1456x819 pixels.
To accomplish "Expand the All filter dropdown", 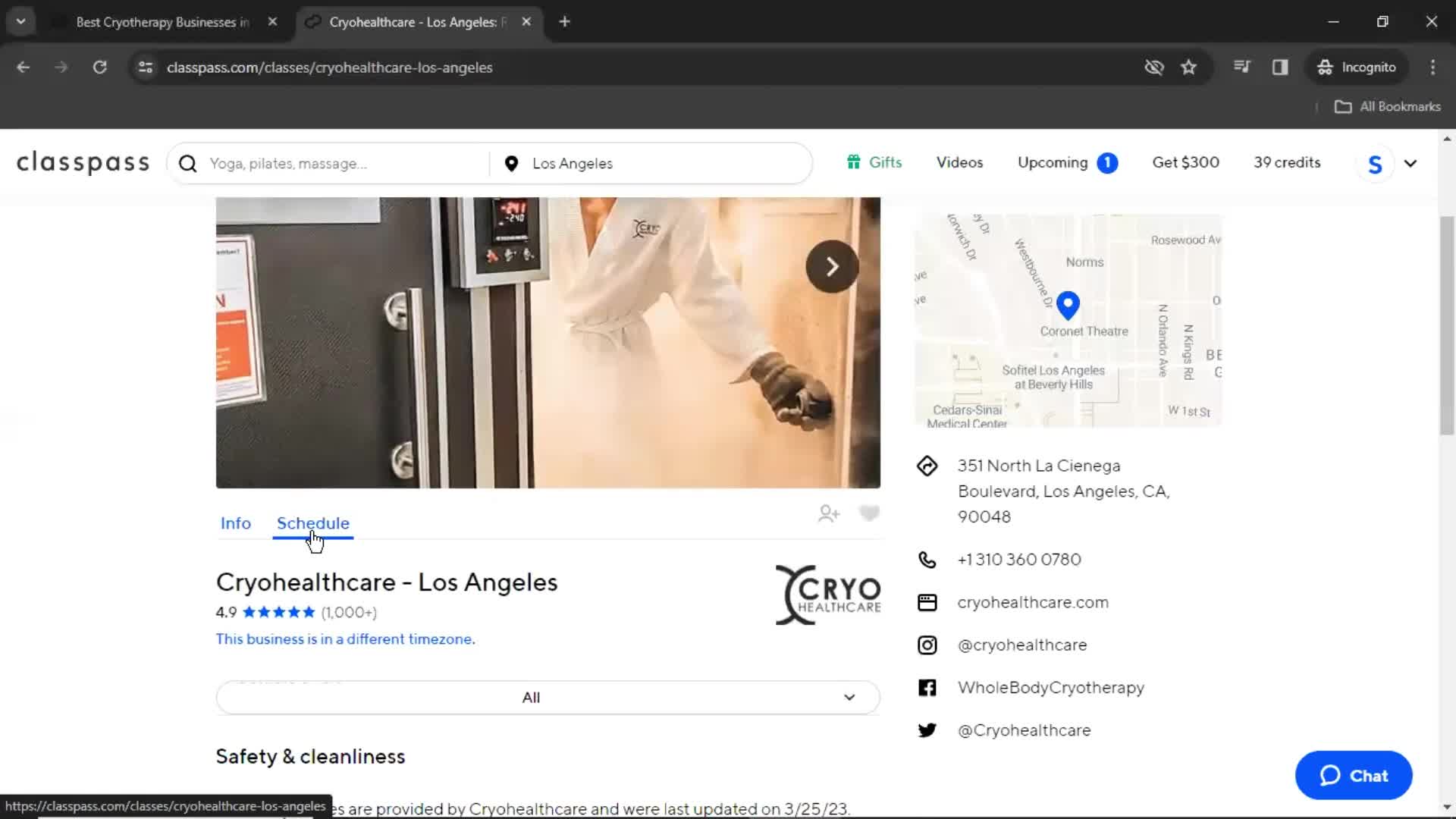I will pos(548,698).
